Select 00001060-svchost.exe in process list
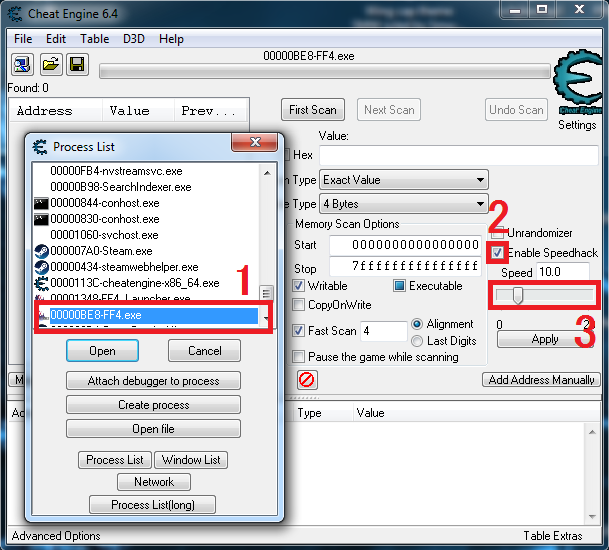Viewport: 609px width, 550px height. (104, 235)
